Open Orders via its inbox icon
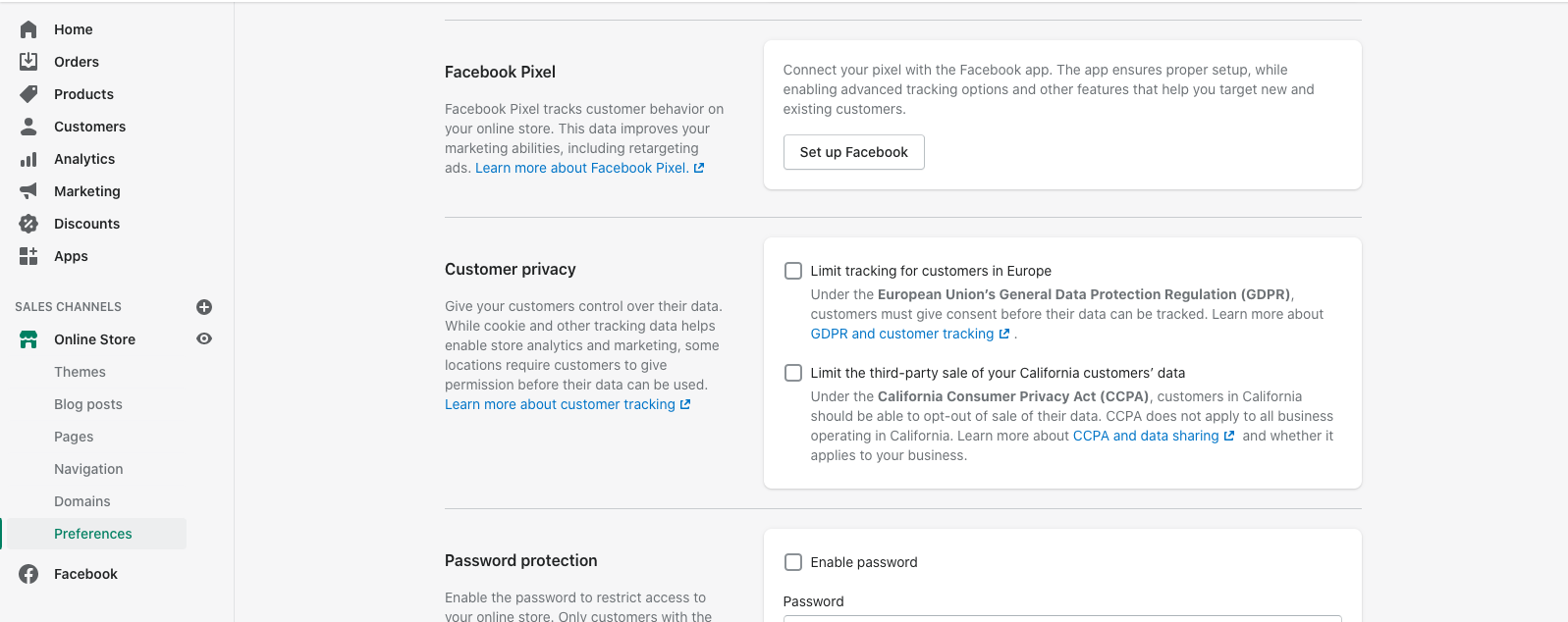The height and width of the screenshot is (622, 1568). click(x=28, y=62)
